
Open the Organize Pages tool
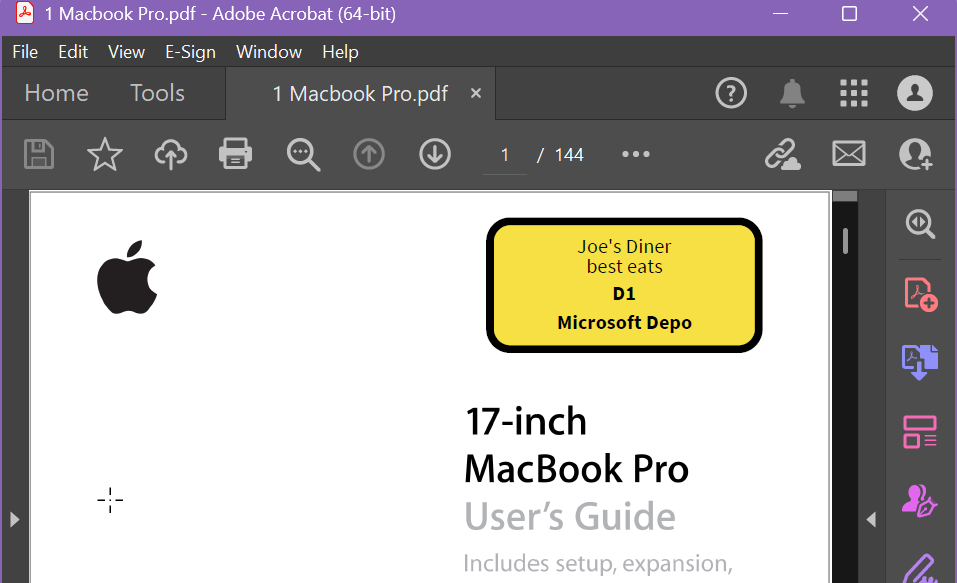[920, 432]
